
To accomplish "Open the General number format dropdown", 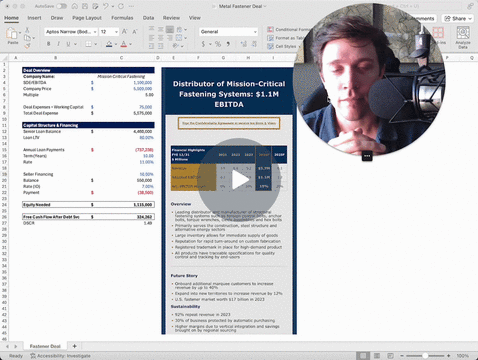I will coord(229,32).
